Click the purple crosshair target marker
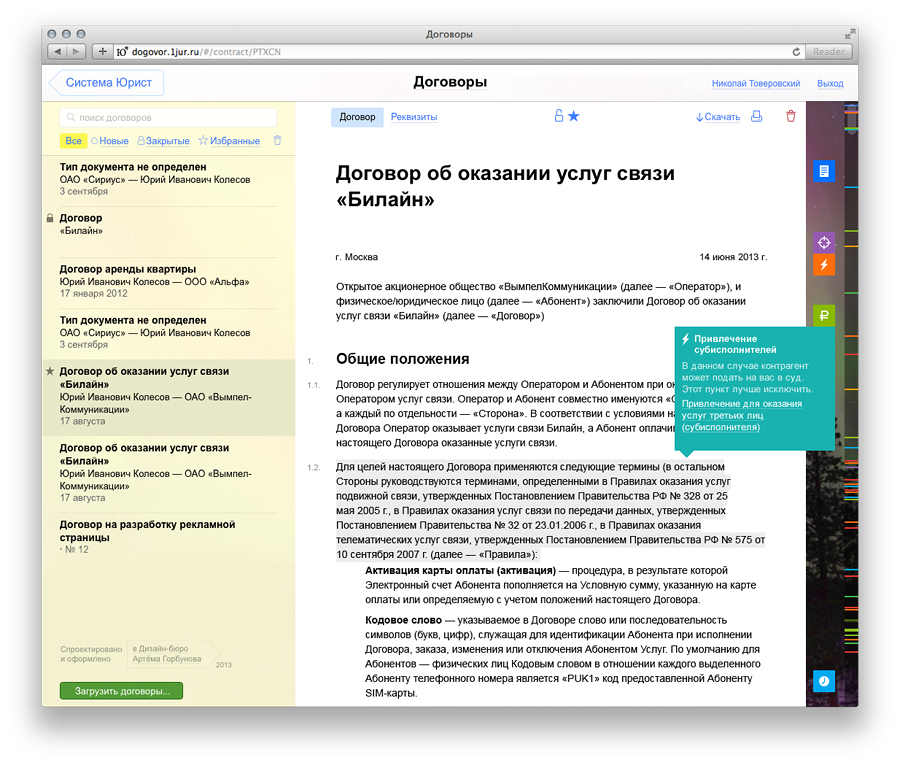Image resolution: width=900 pixels, height=764 pixels. [x=824, y=242]
